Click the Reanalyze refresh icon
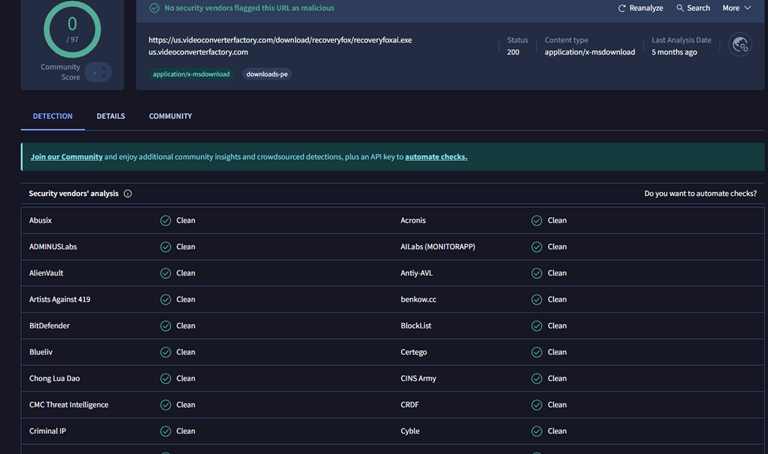This screenshot has width=768, height=454. coord(622,8)
